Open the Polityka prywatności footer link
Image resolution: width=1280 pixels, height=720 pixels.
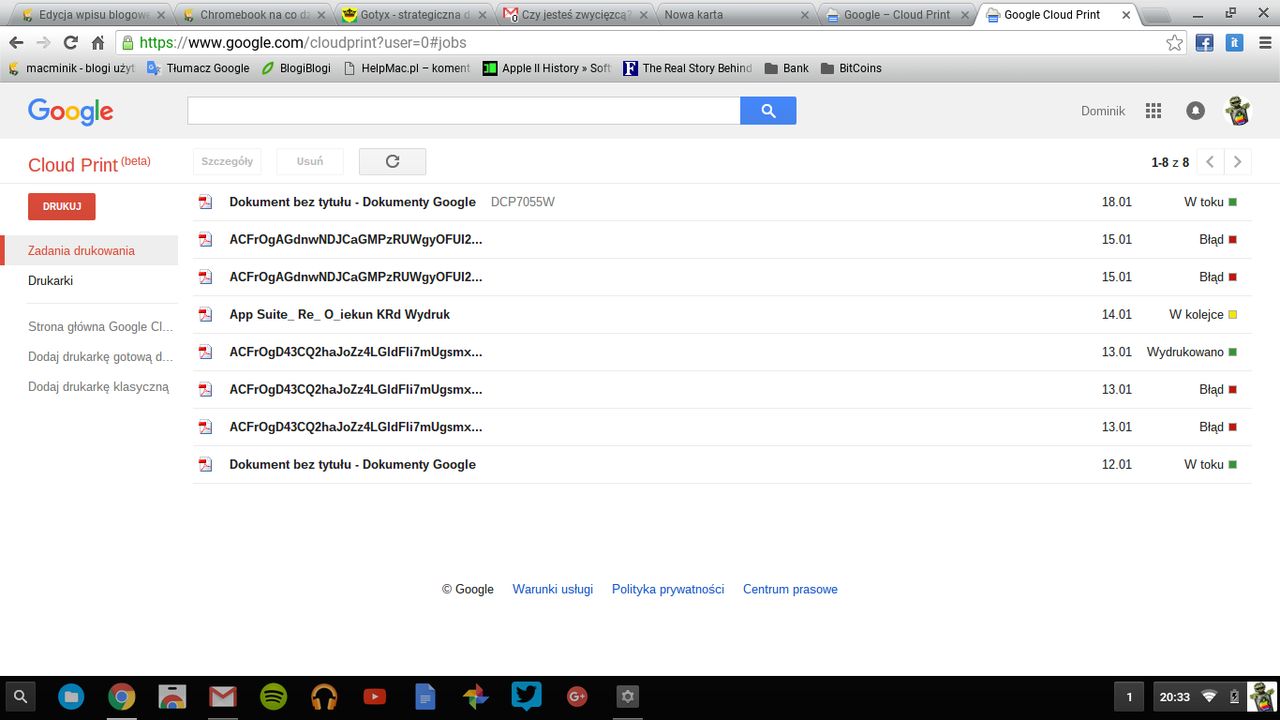coord(668,589)
